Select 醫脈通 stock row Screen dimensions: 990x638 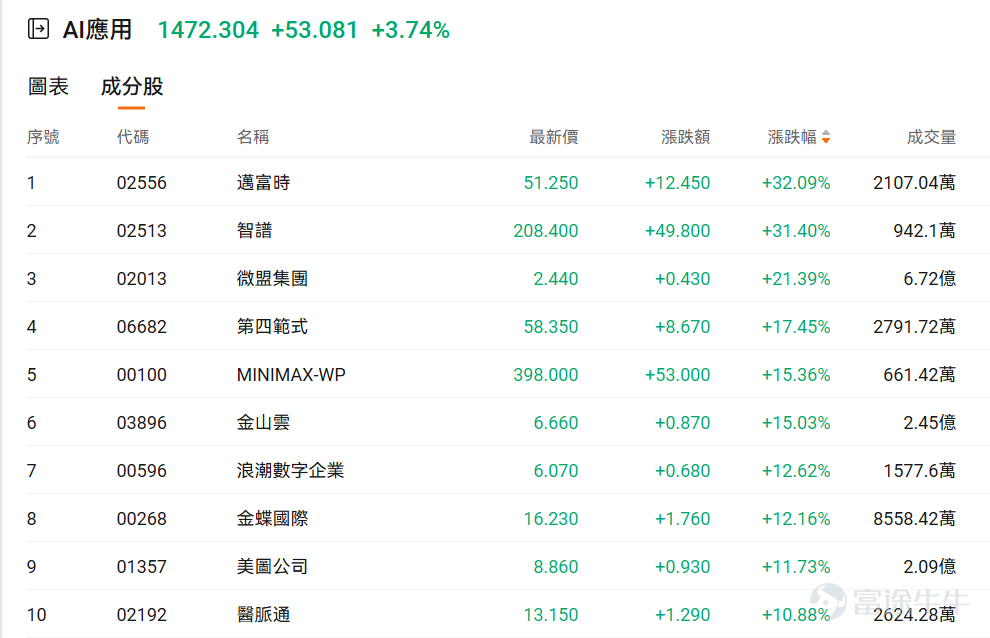491,615
